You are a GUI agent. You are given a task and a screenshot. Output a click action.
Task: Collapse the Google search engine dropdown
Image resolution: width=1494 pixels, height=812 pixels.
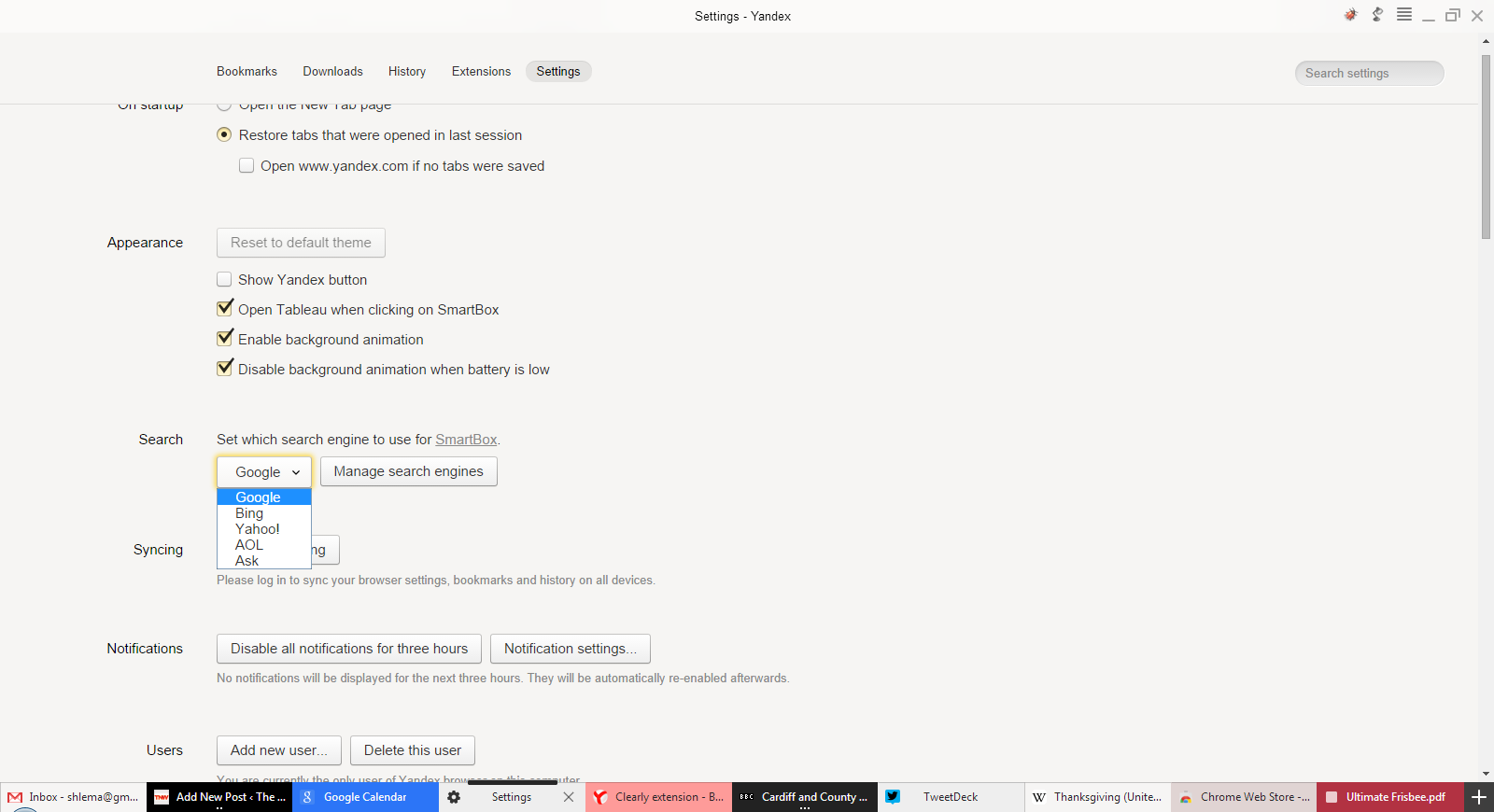[x=264, y=471]
